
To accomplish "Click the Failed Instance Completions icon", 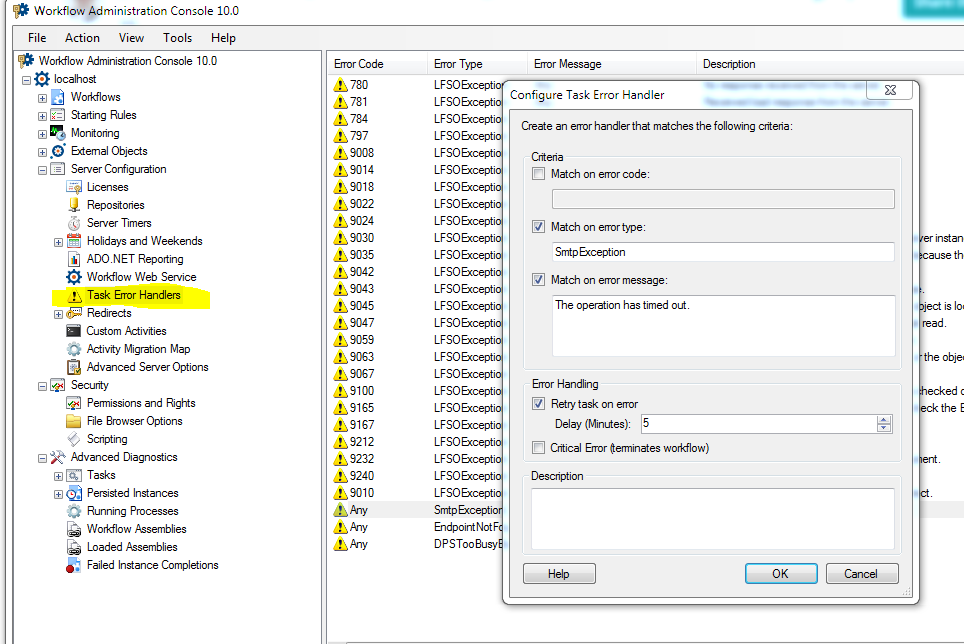I will click(74, 565).
